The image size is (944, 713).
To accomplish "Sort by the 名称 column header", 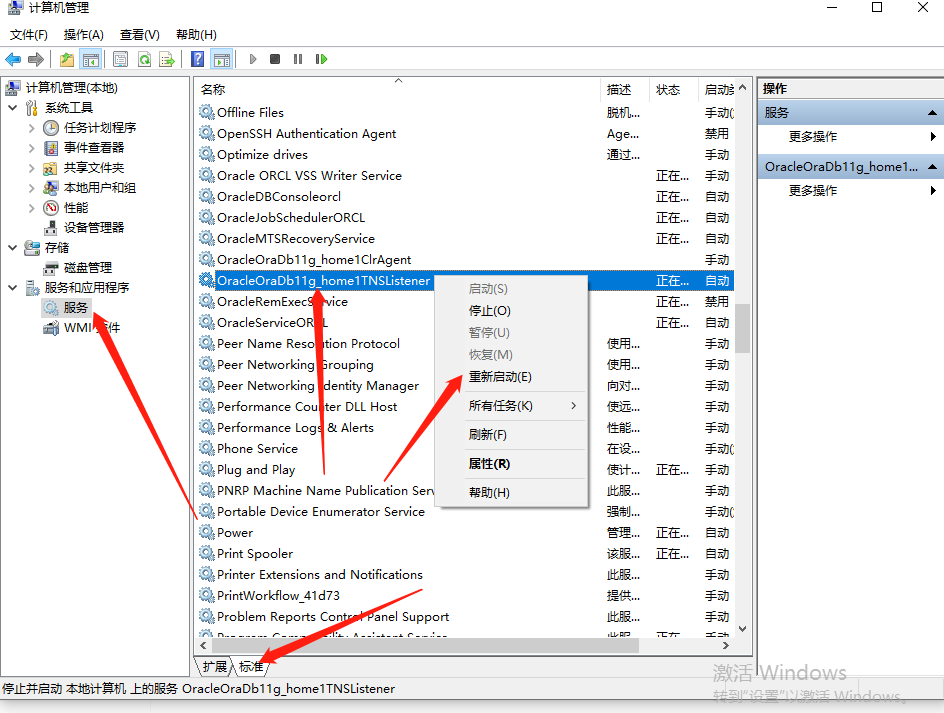I will 399,90.
